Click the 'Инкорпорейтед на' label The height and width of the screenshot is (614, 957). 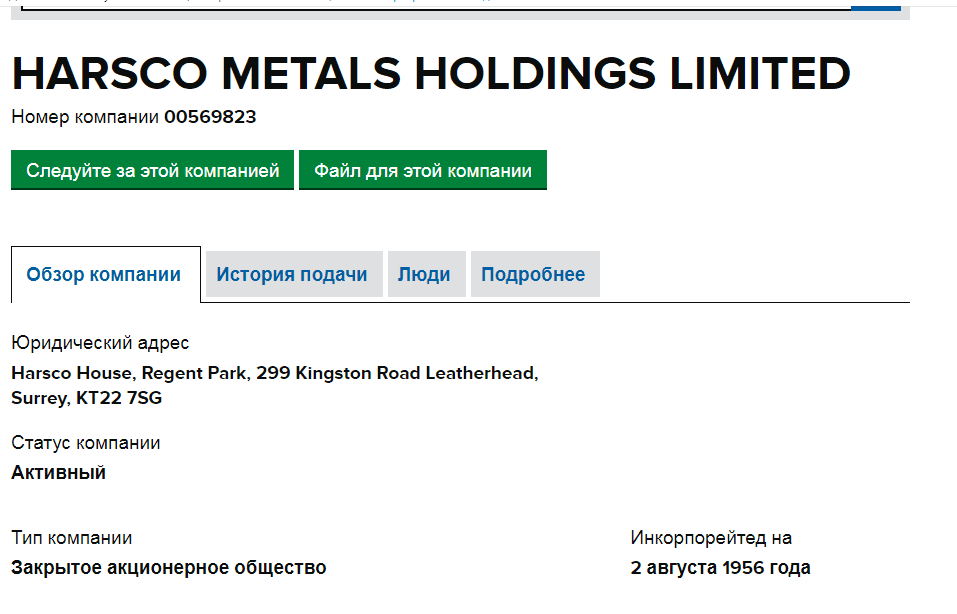tap(711, 538)
